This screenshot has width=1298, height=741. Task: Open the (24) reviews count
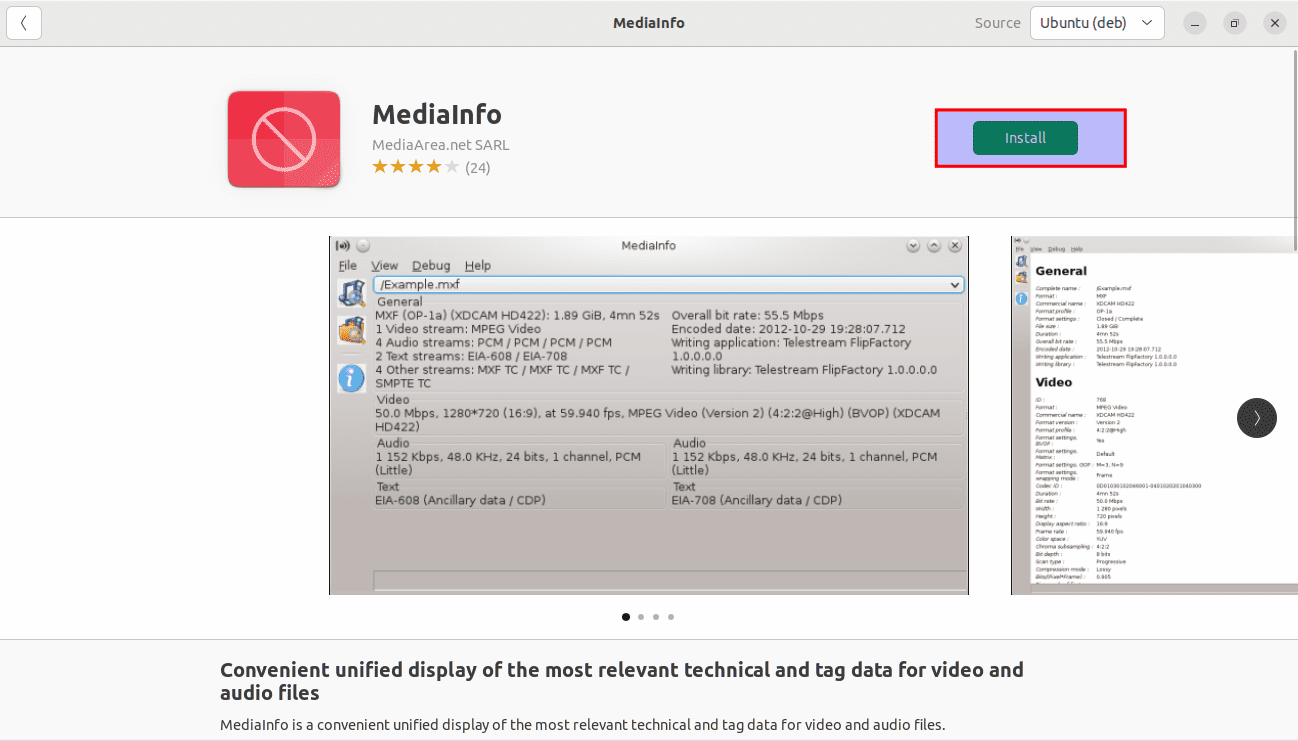(478, 168)
